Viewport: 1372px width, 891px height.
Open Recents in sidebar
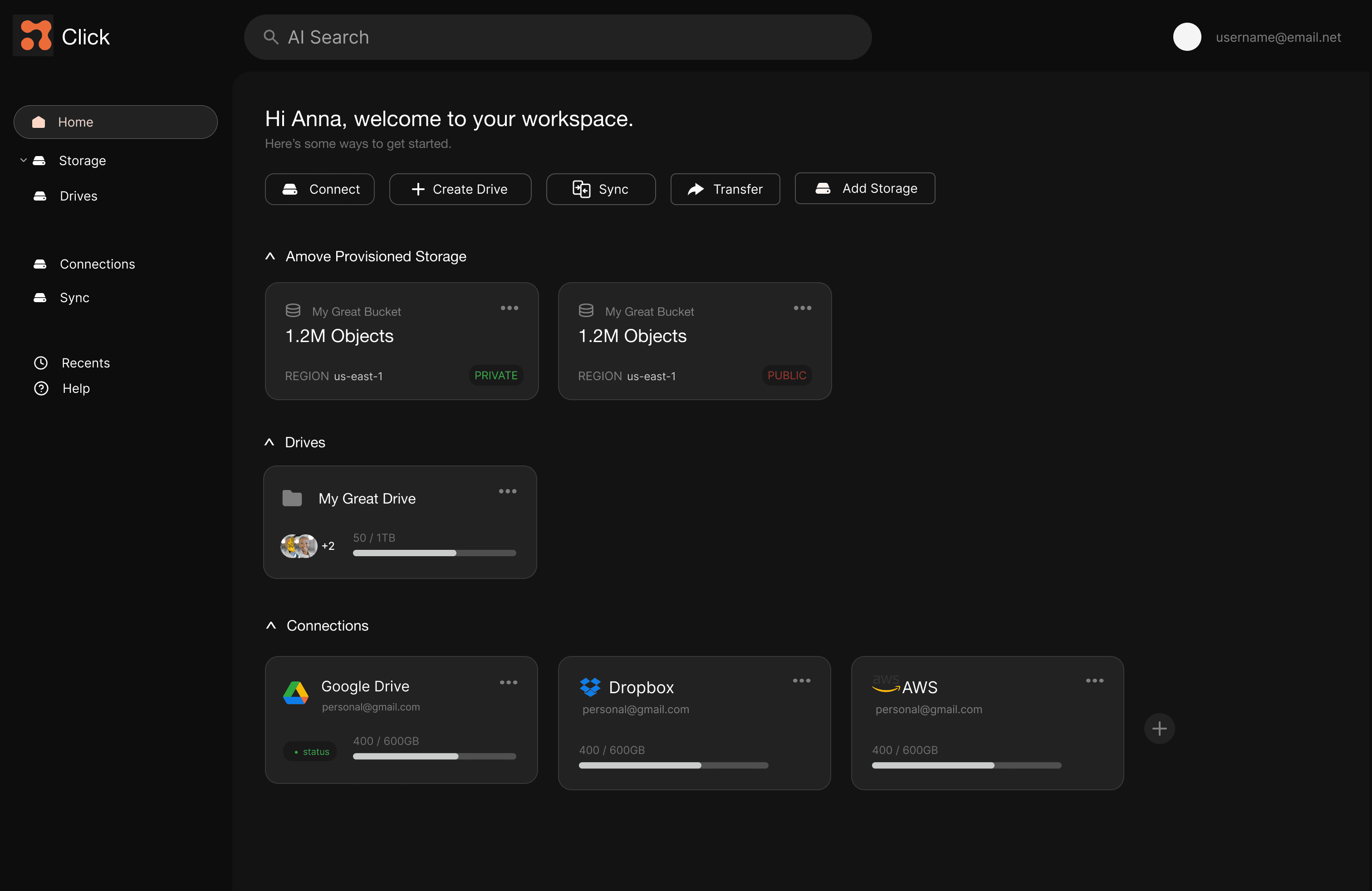point(85,363)
